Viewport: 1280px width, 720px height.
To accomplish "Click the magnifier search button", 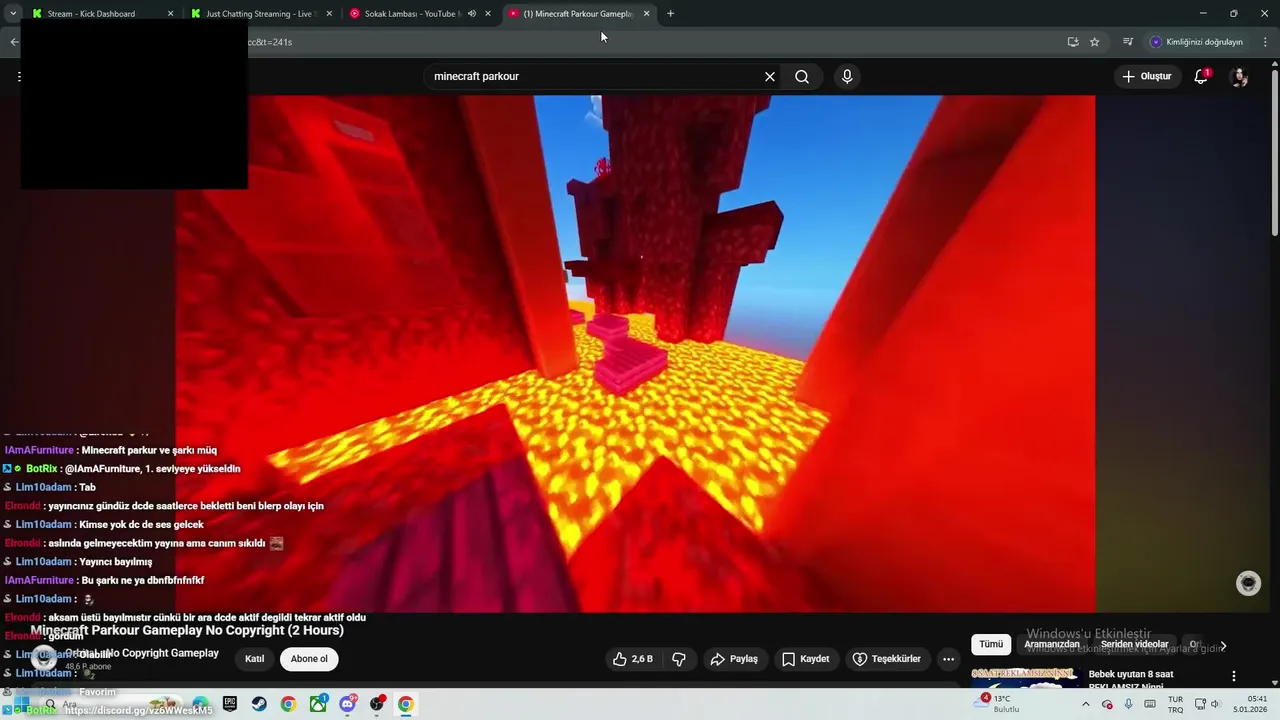I will (x=802, y=76).
